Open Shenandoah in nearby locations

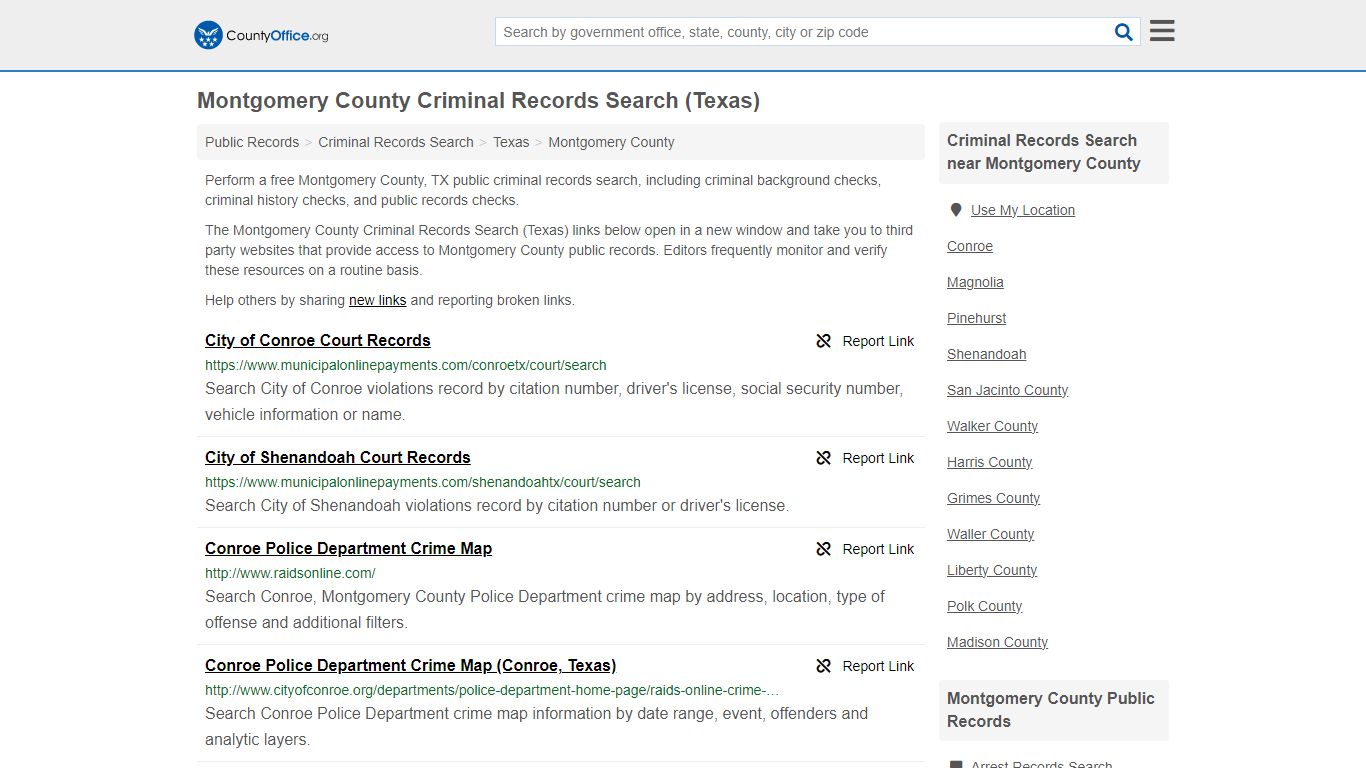point(987,354)
